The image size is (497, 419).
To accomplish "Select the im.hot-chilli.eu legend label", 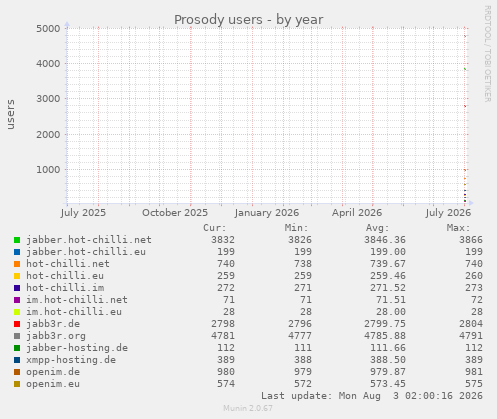I will [x=74, y=312].
